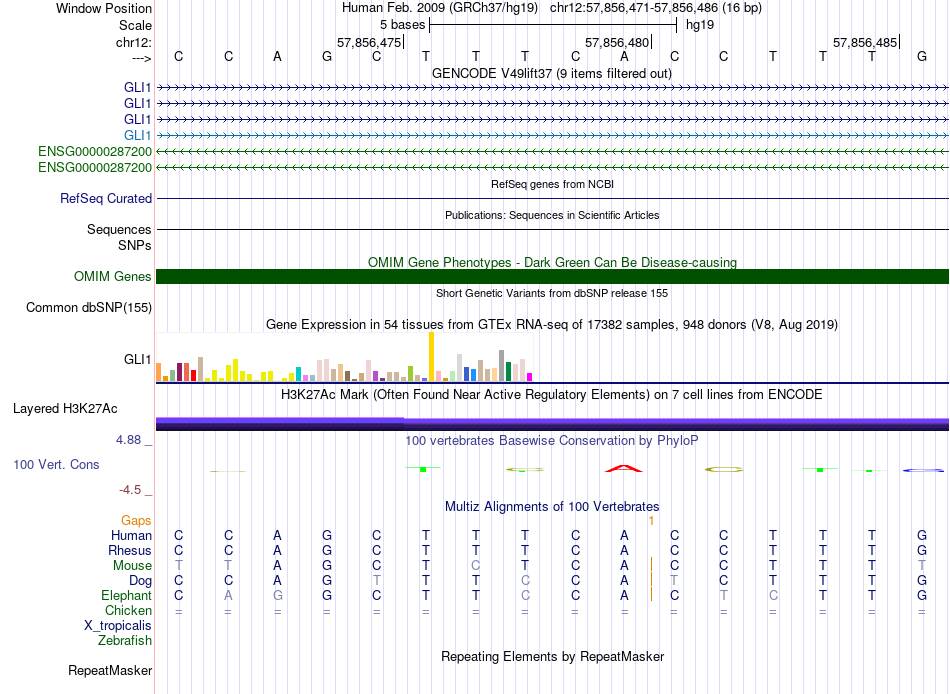Select the Dog alignment row label
Image resolution: width=950 pixels, height=694 pixels.
click(x=140, y=580)
